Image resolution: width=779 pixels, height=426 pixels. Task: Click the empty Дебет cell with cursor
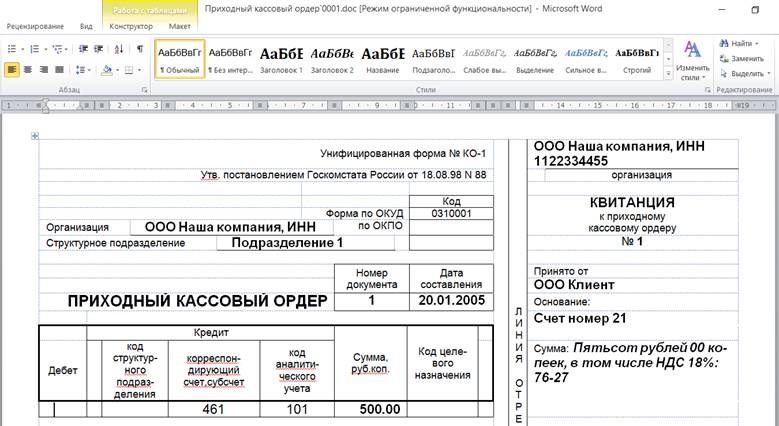click(63, 409)
